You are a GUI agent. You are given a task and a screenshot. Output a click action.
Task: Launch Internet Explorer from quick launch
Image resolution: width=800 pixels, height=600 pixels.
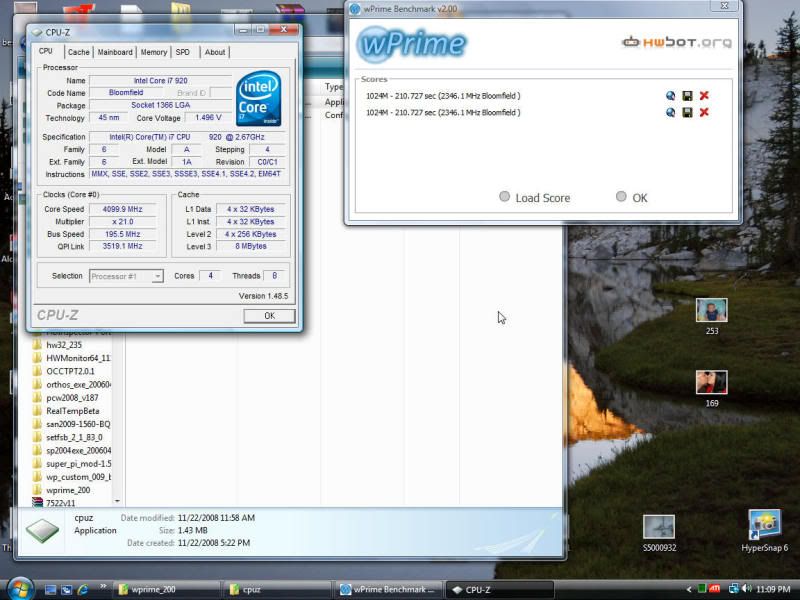[83, 590]
